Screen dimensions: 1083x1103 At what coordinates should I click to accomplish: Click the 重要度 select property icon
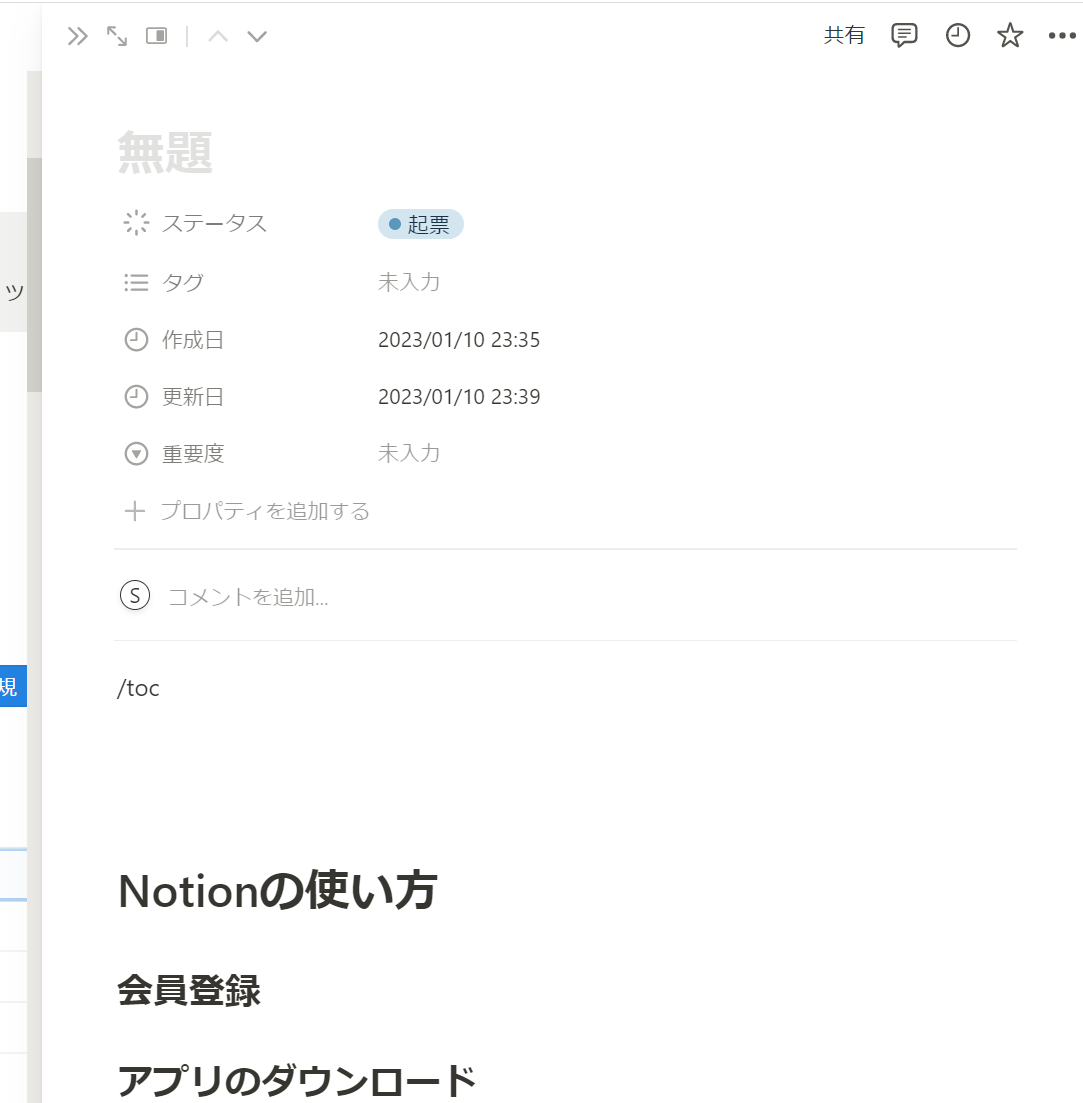136,454
